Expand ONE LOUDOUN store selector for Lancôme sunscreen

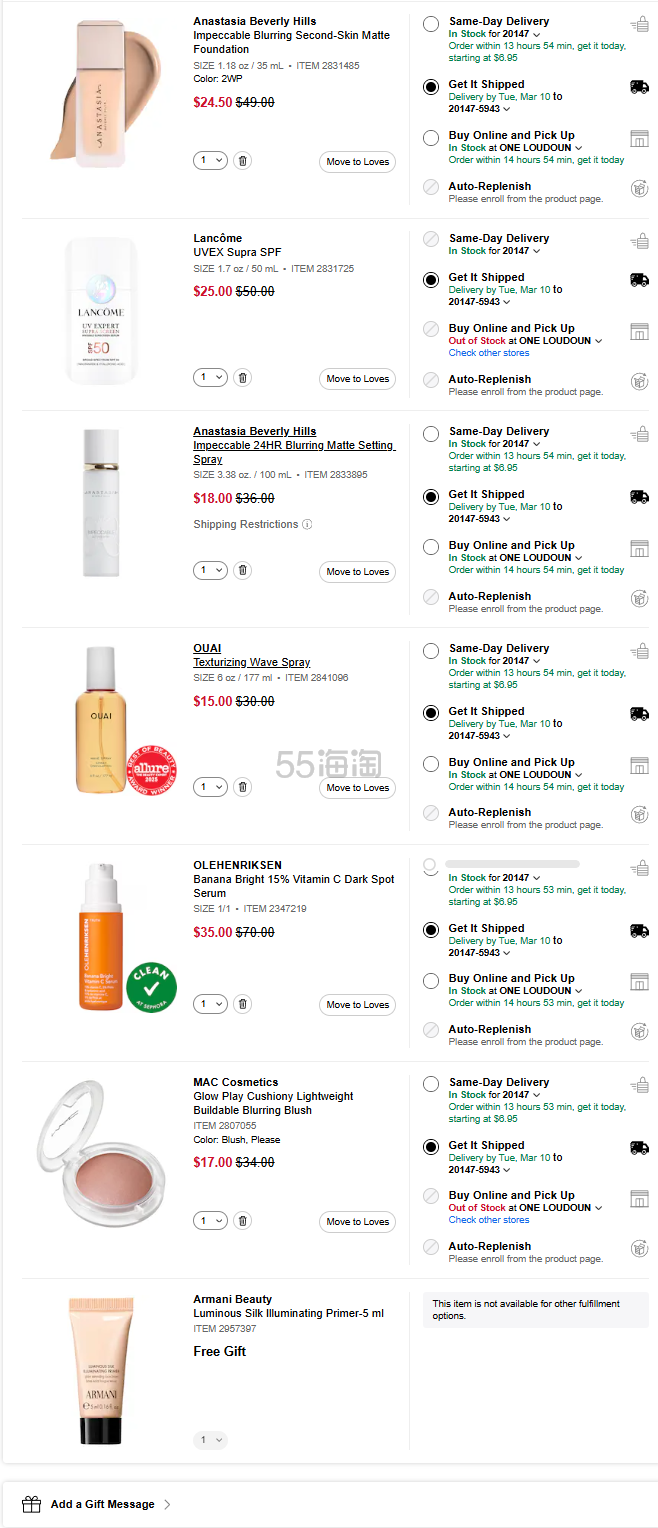pyautogui.click(x=599, y=341)
